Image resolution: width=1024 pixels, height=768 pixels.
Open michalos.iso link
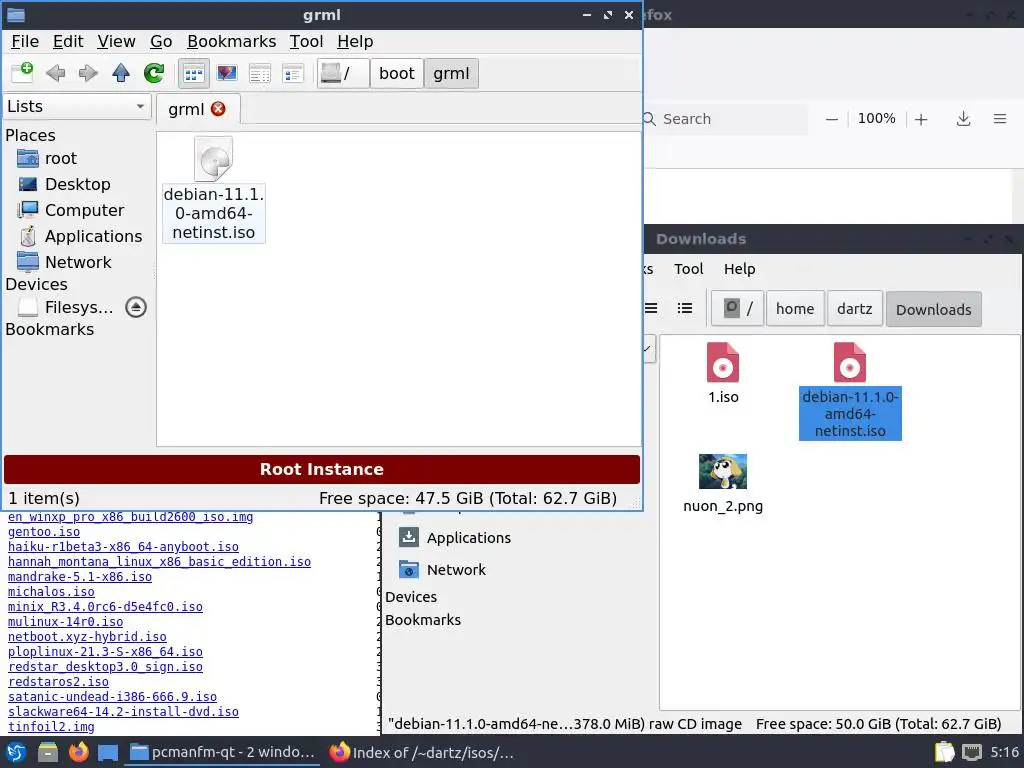51,592
